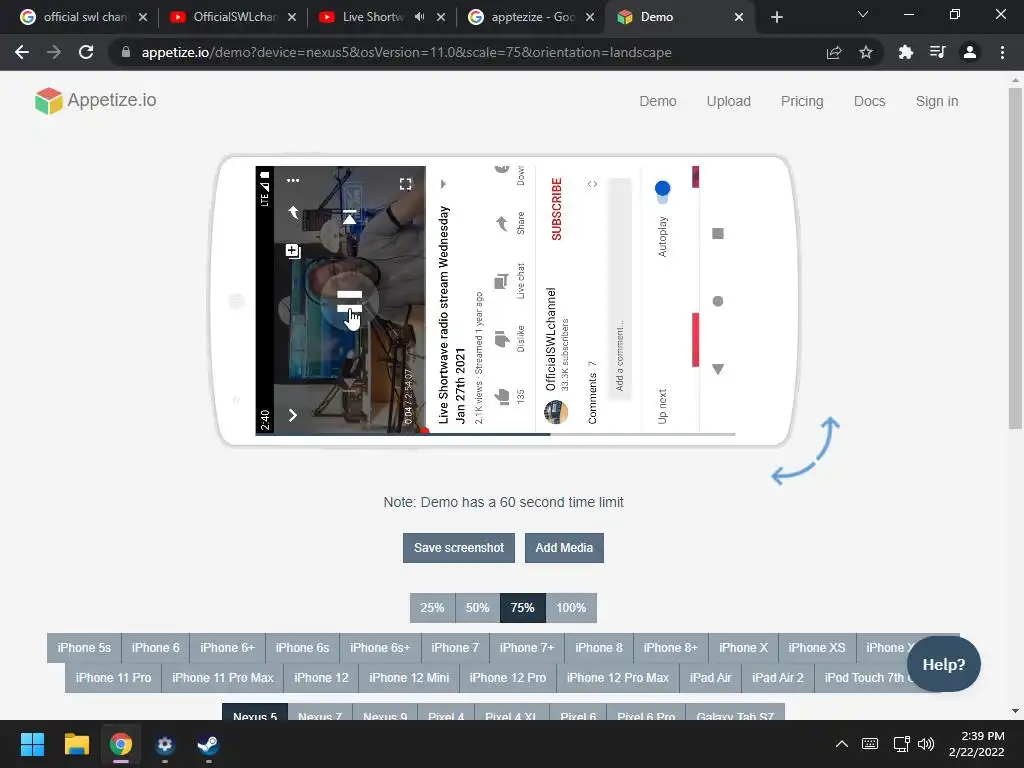Open the volume control in system tray
The width and height of the screenshot is (1024, 768).
tap(926, 744)
